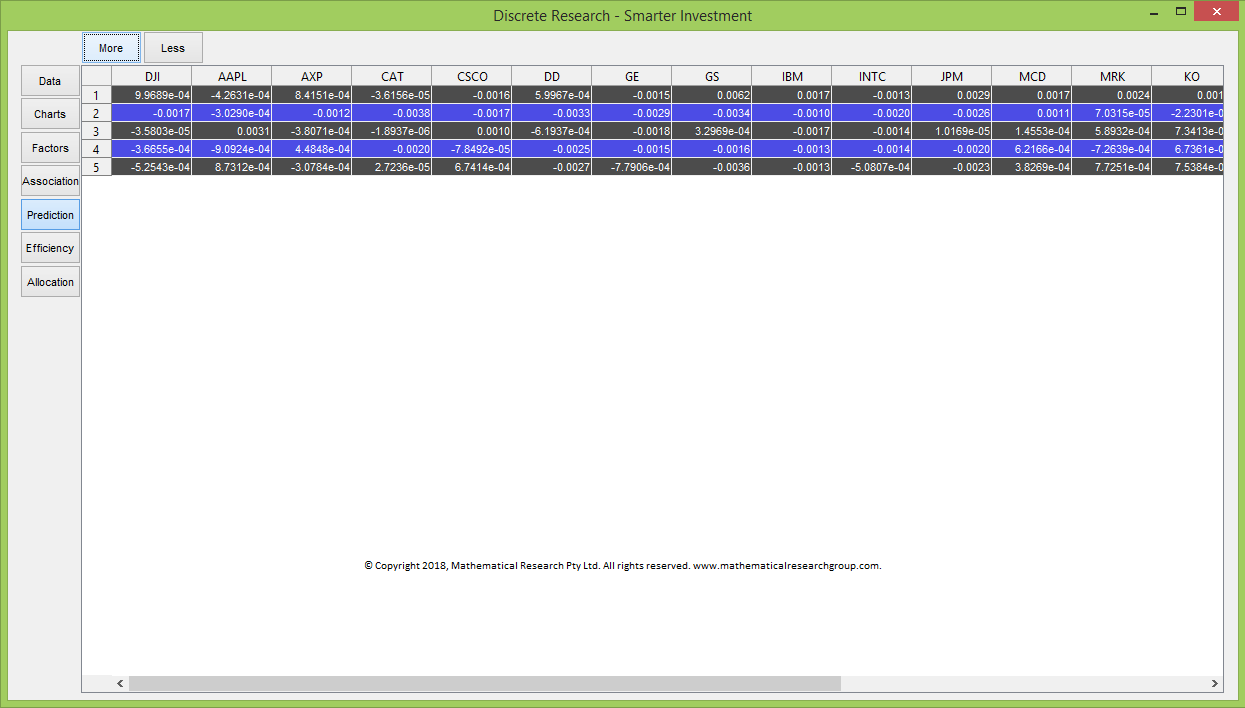Select the AAPL column header
Image resolution: width=1245 pixels, height=708 pixels.
[x=231, y=76]
